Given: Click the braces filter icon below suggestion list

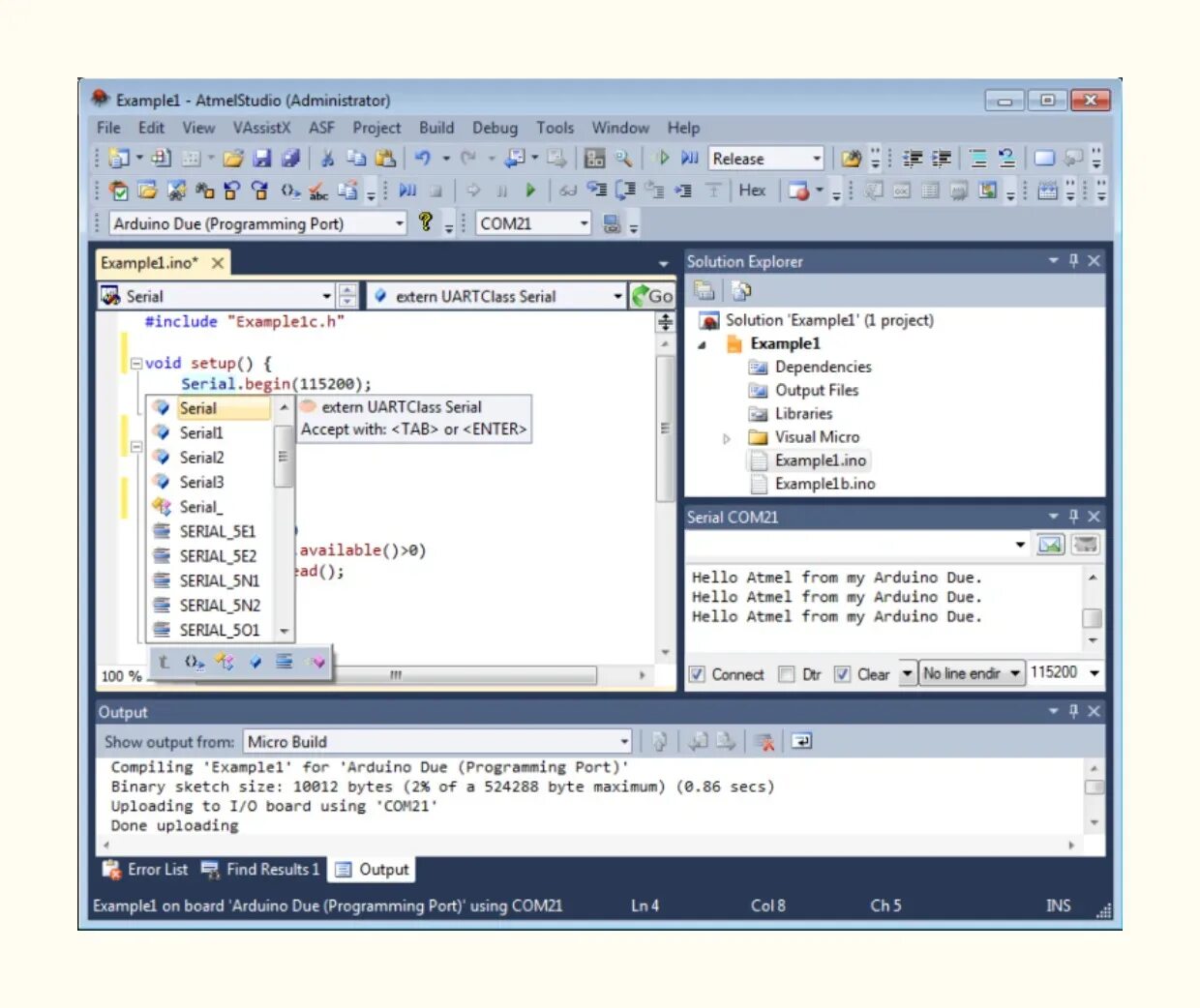Looking at the screenshot, I should 195,662.
